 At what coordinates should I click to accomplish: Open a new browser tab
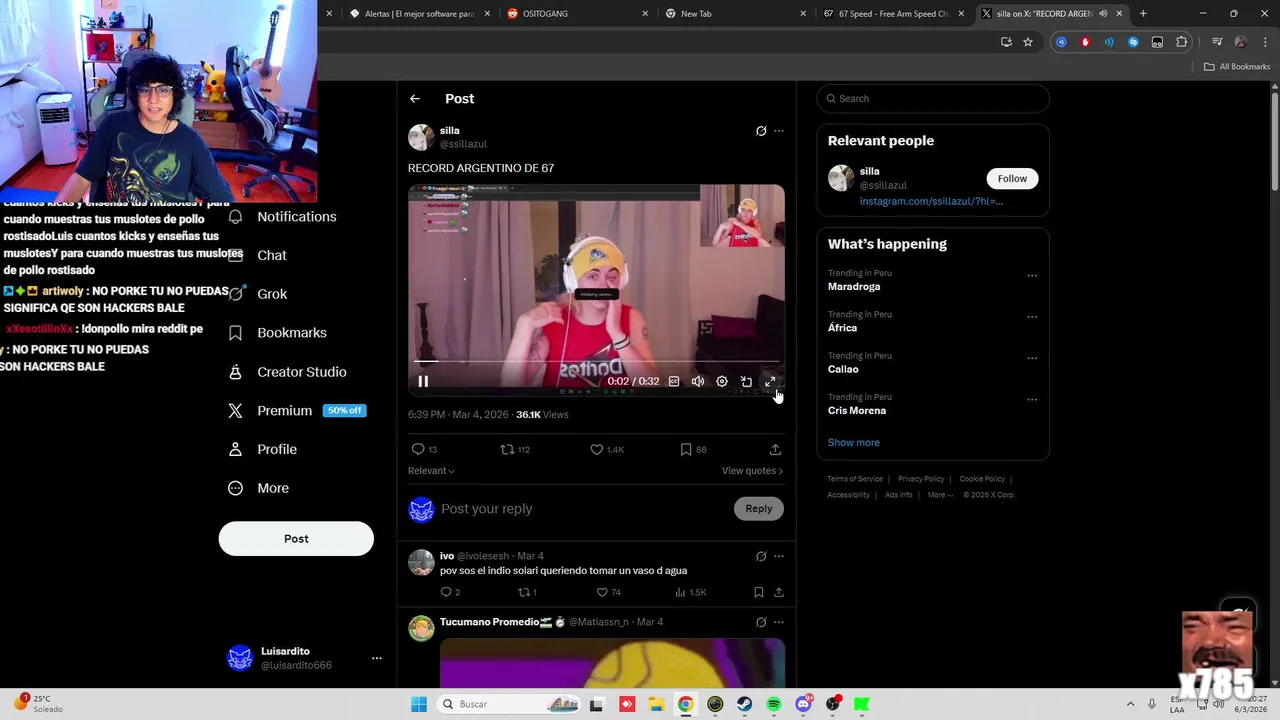(1143, 13)
